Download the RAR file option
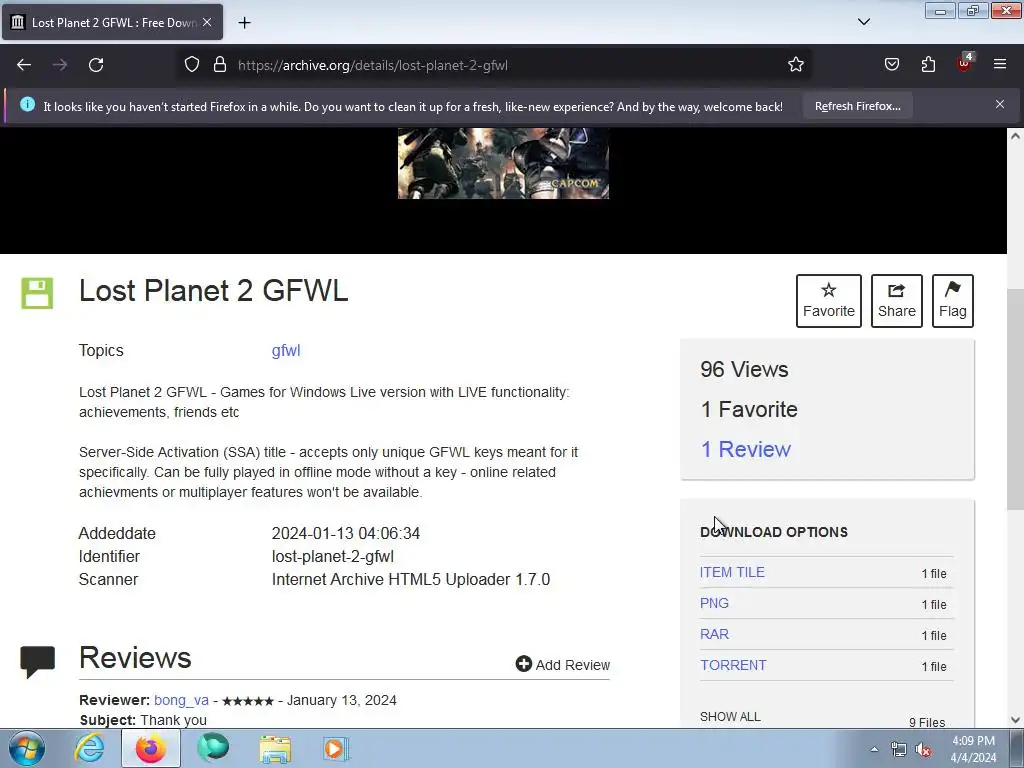 [714, 634]
